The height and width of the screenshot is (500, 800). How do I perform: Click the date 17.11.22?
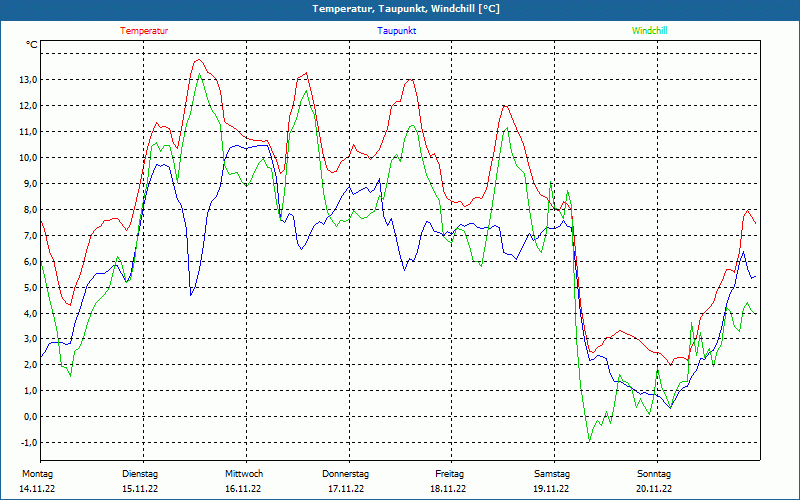(x=346, y=489)
